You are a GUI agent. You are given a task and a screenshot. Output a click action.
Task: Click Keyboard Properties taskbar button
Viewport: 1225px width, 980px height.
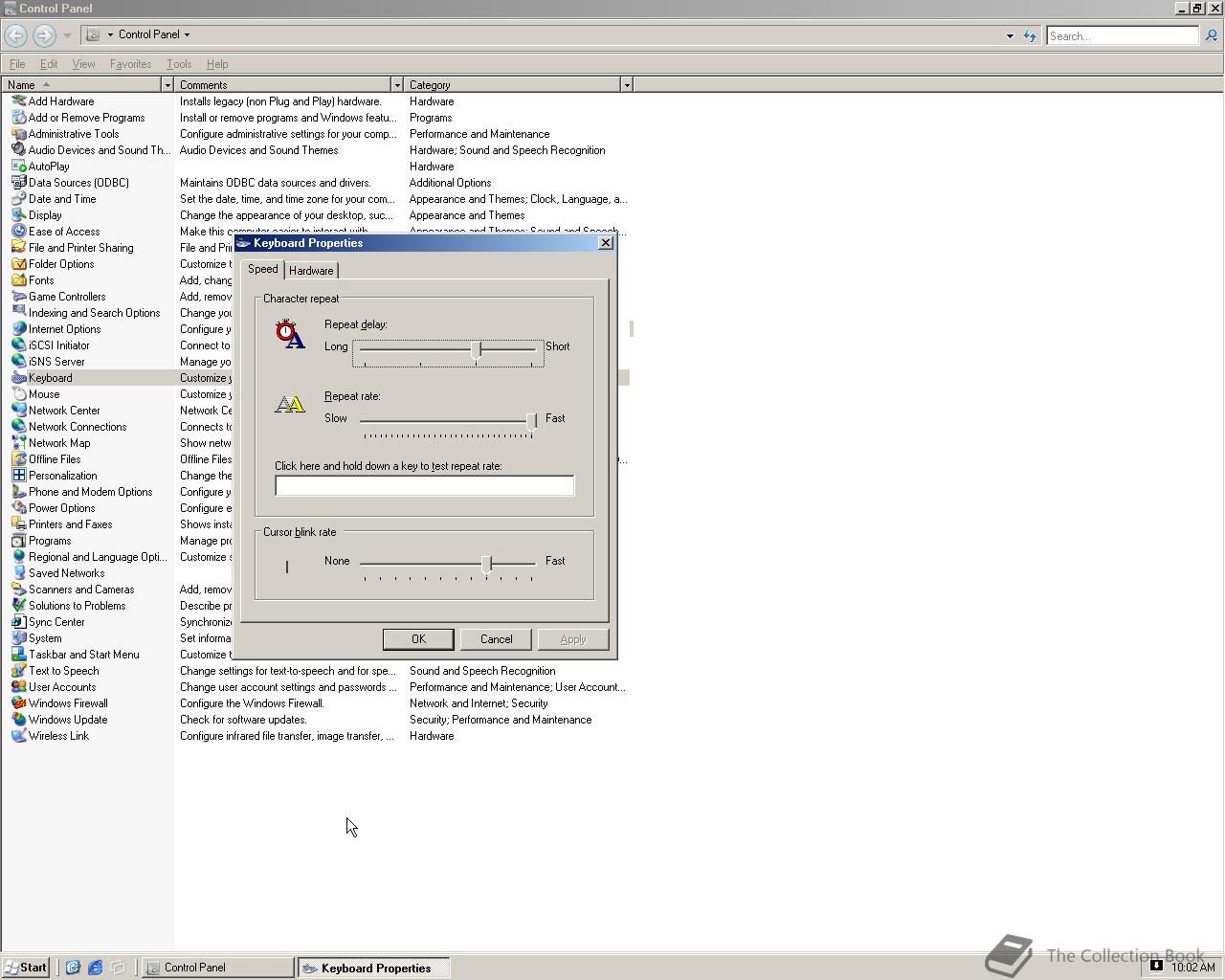coord(374,968)
